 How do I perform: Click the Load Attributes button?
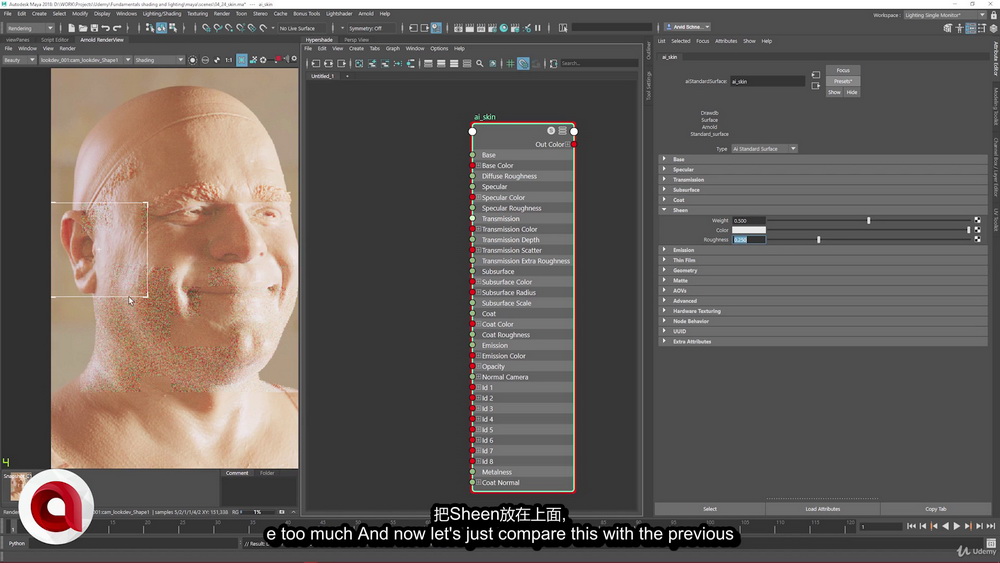823,509
